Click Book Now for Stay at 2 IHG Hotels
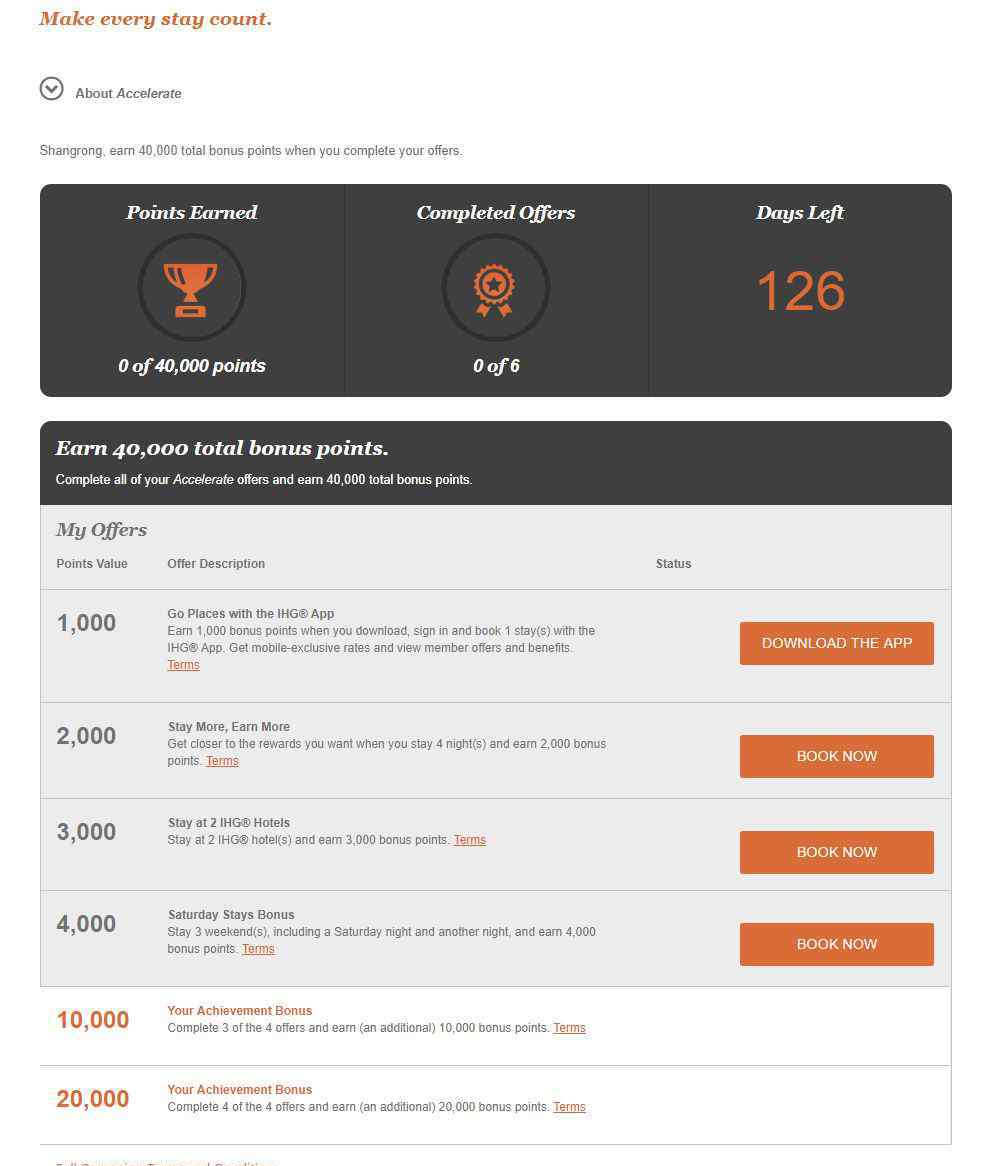 click(x=836, y=852)
